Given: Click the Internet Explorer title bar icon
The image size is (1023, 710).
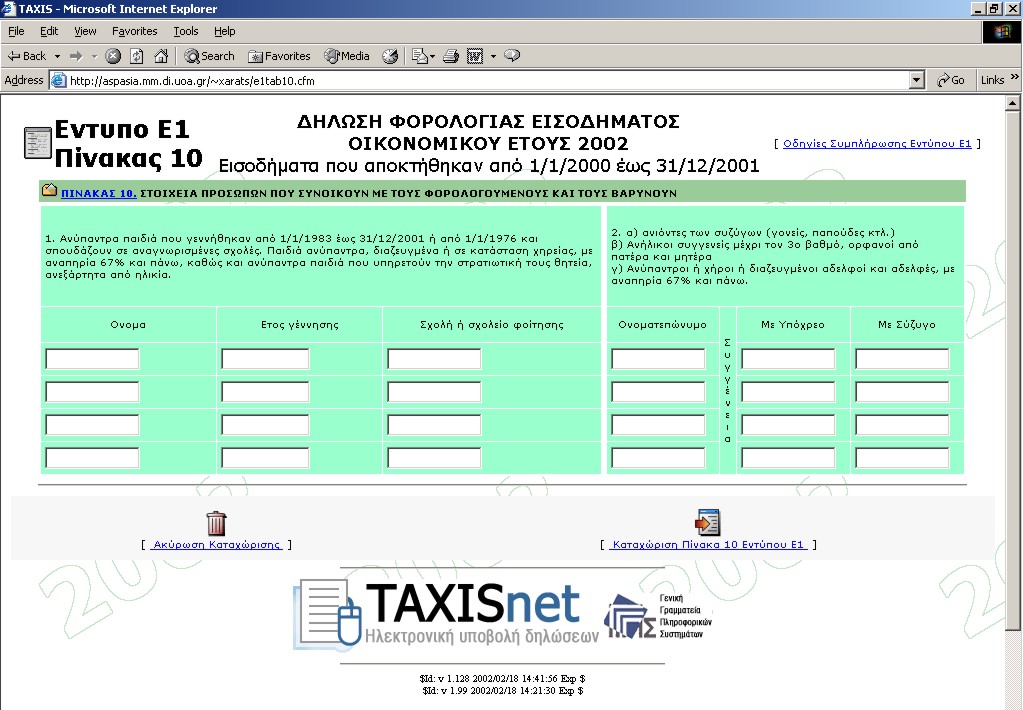Looking at the screenshot, I should tap(8, 8).
